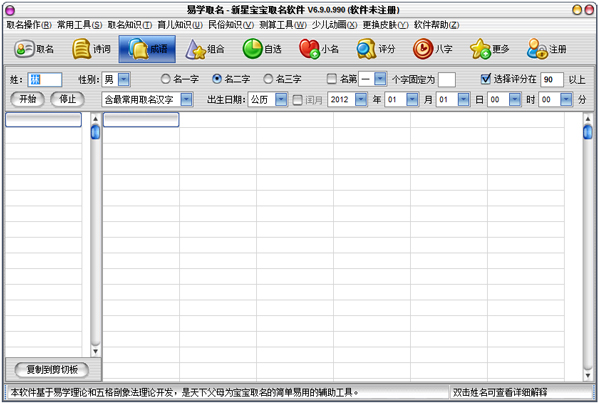
Task: Launch the 评分 scoring tool
Action: [376, 49]
